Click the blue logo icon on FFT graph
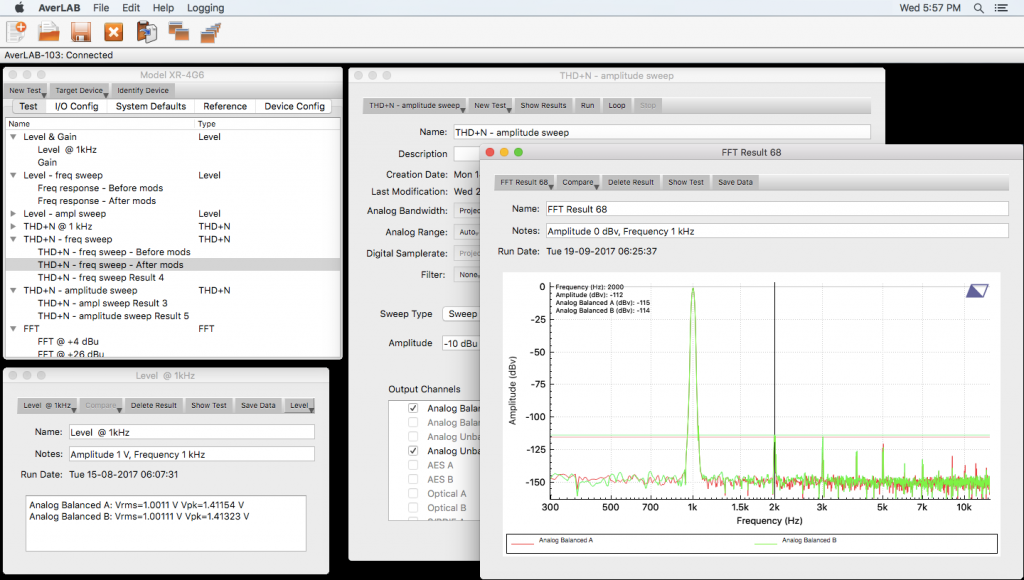The image size is (1024, 580). tap(977, 291)
